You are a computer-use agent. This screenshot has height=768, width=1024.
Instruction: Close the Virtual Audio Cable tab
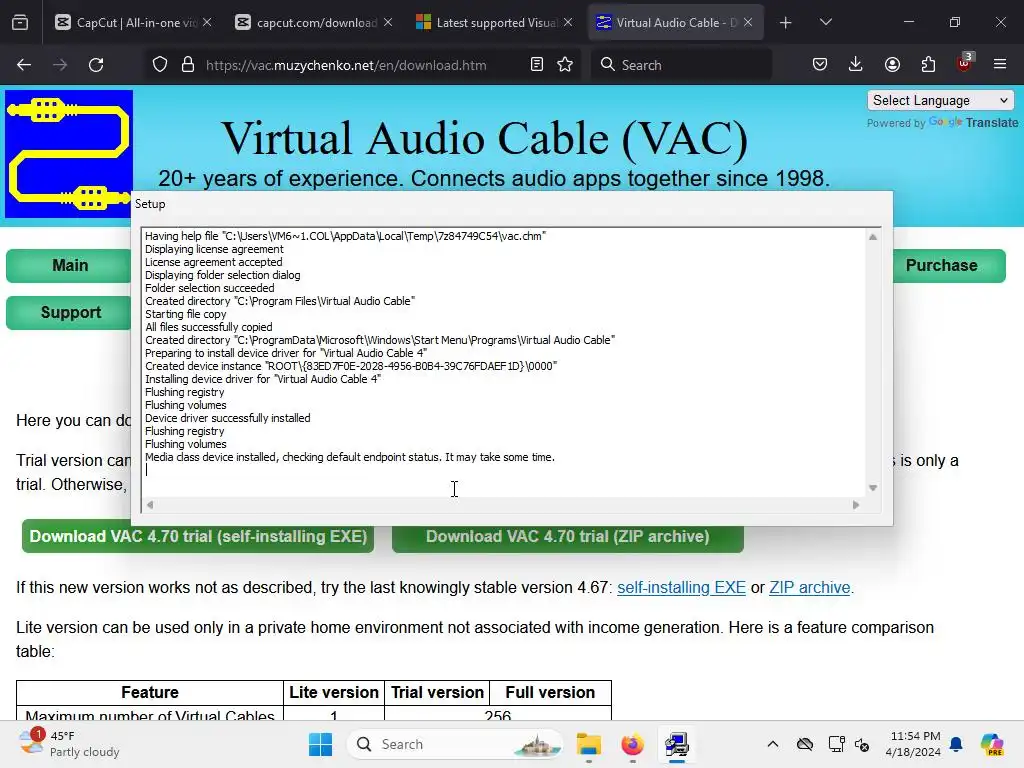tap(748, 22)
